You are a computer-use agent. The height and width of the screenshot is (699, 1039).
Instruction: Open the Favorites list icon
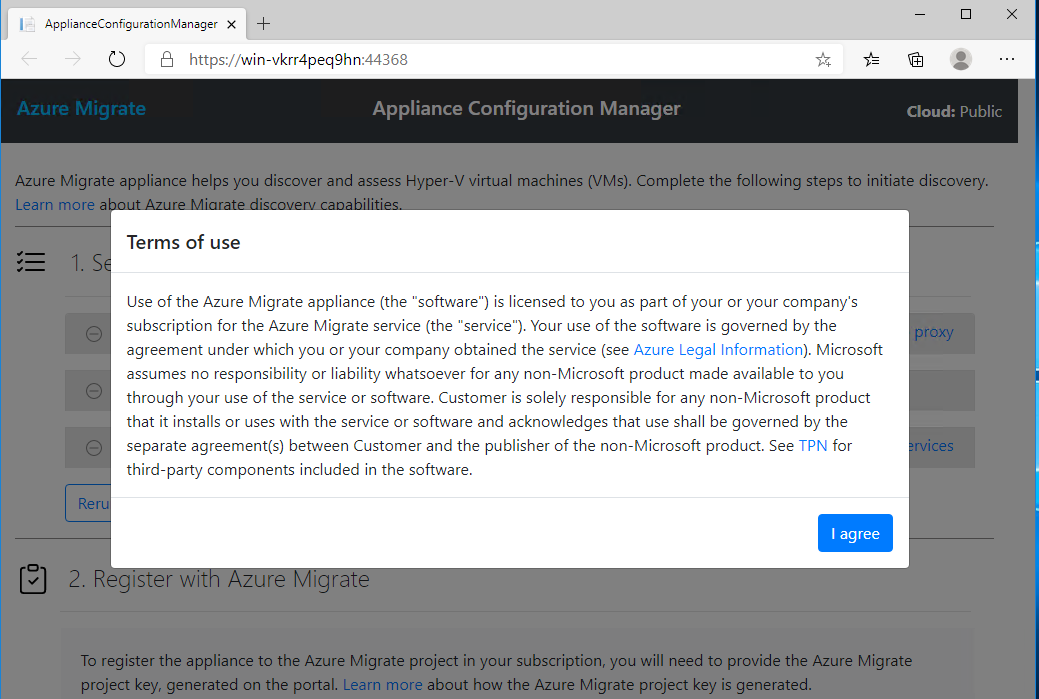[x=872, y=59]
